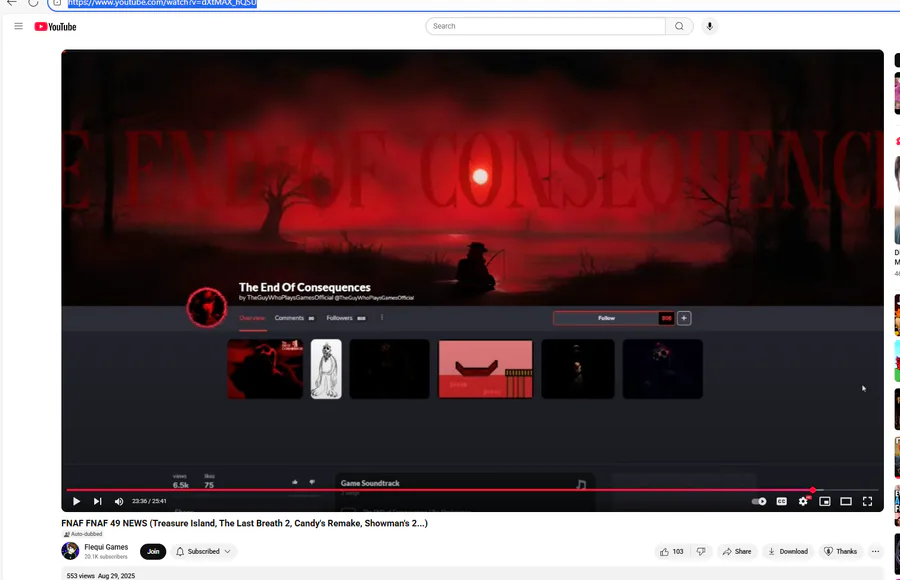Toggle the autoplay switch

(x=759, y=501)
